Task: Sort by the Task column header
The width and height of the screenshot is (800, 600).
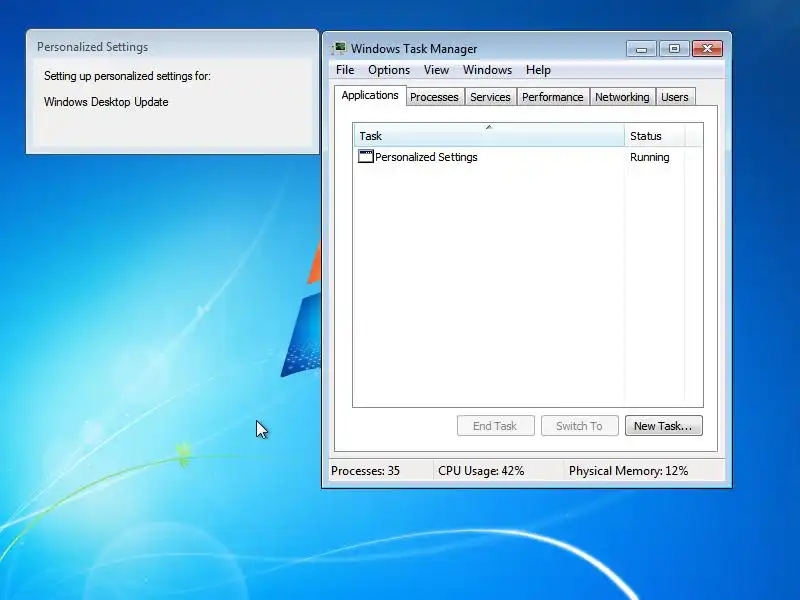Action: click(x=489, y=136)
